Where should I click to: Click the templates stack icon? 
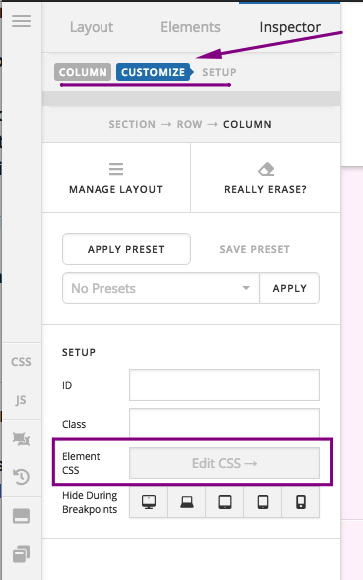click(x=21, y=554)
